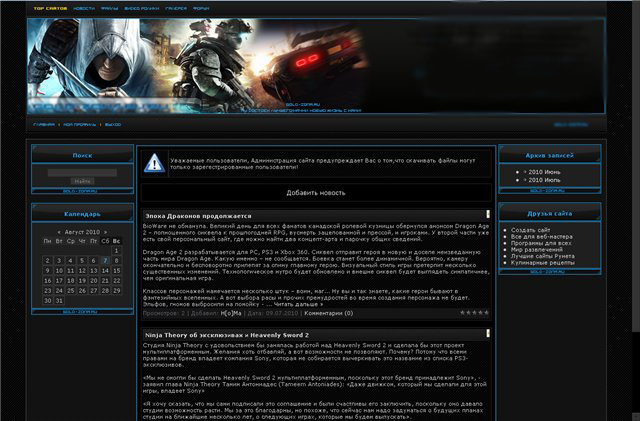Open Программы для всех link
640x421 pixels.
point(541,243)
